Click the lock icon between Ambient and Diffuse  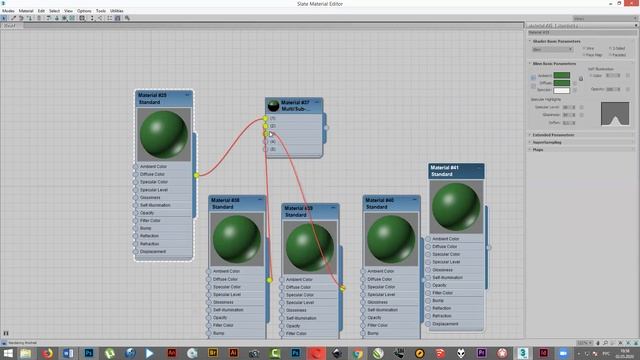point(581,78)
